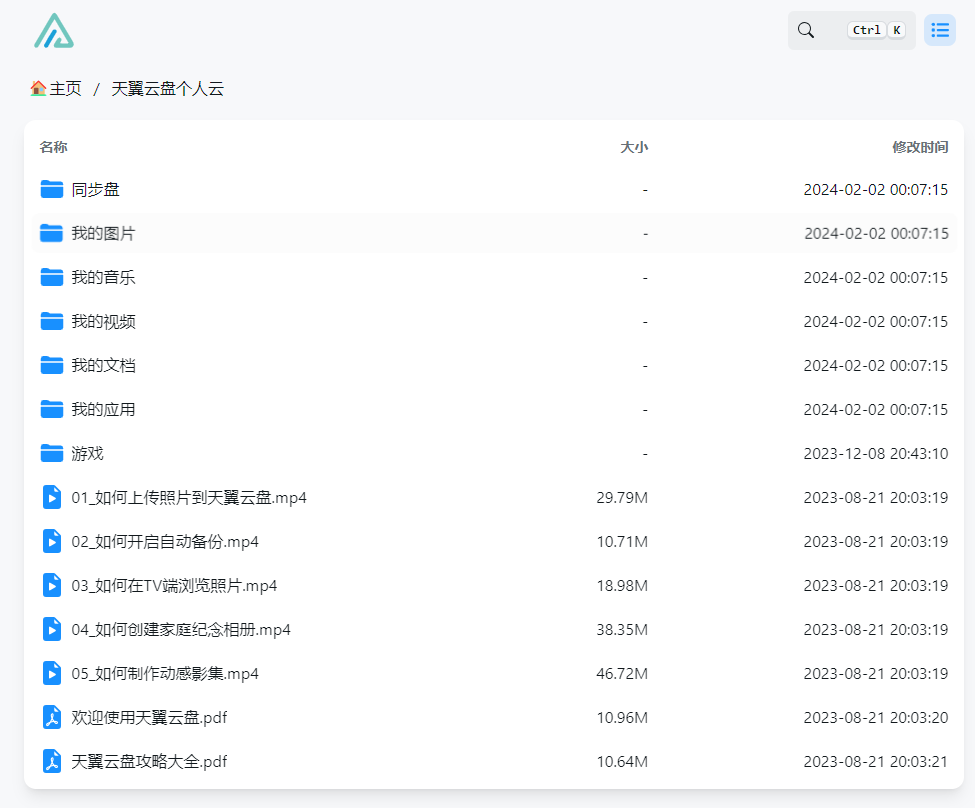This screenshot has width=975, height=808.
Task: Go to 主页 in the breadcrumb
Action: point(57,89)
